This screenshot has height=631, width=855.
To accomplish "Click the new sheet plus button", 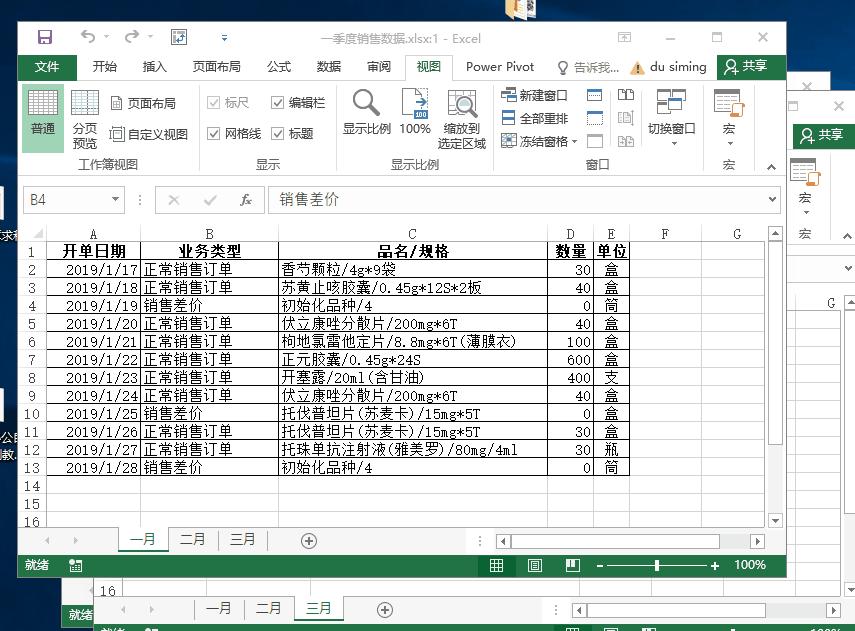I will (308, 539).
